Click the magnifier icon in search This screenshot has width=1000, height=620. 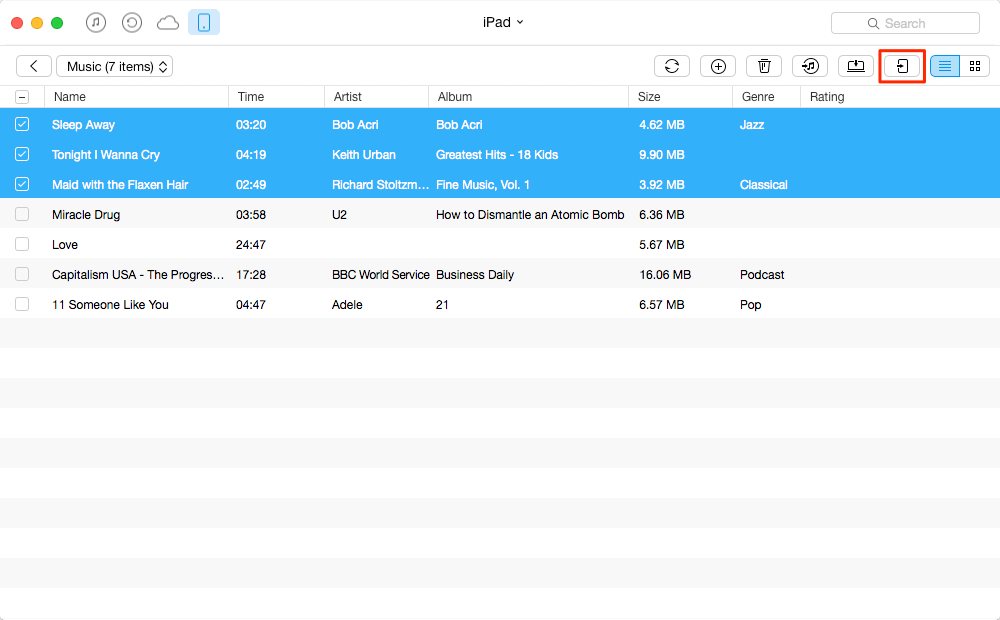click(873, 24)
